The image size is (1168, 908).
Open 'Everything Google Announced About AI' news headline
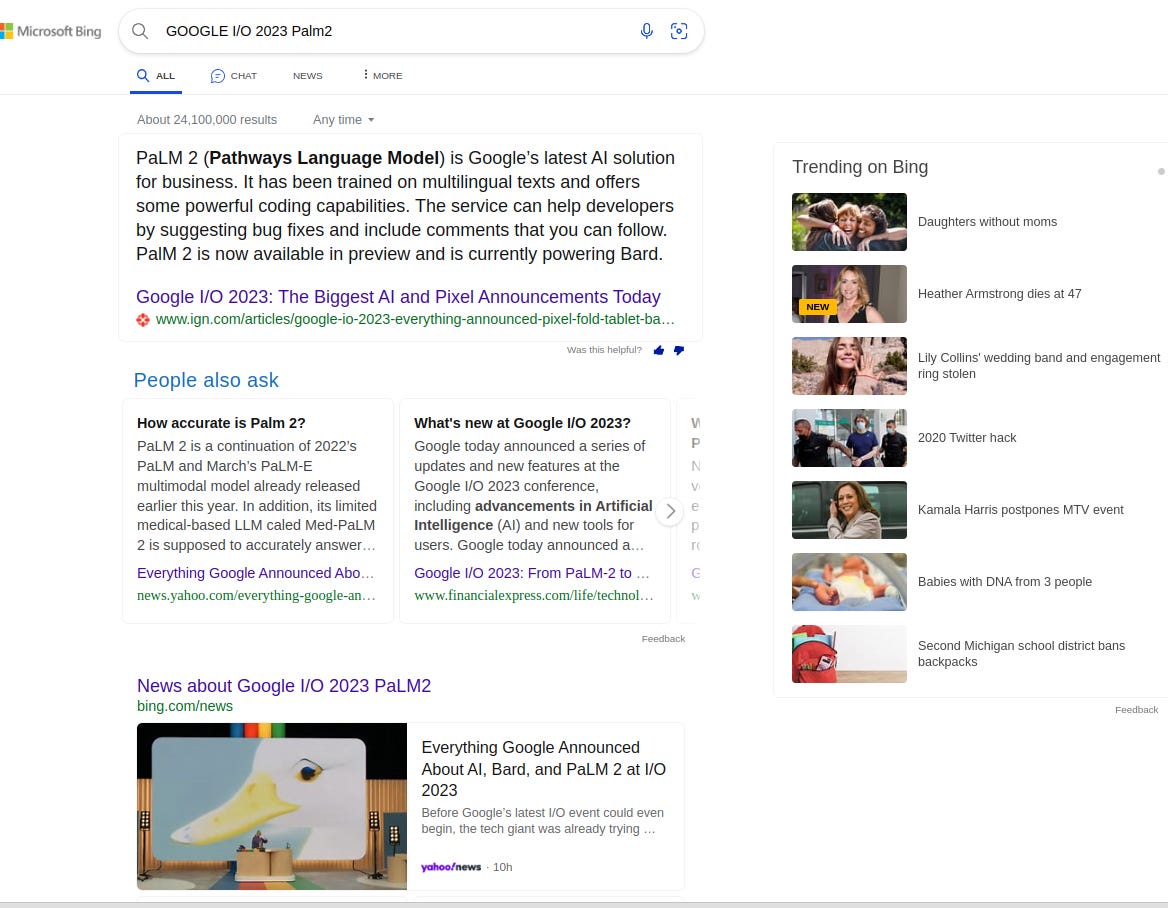tap(544, 769)
